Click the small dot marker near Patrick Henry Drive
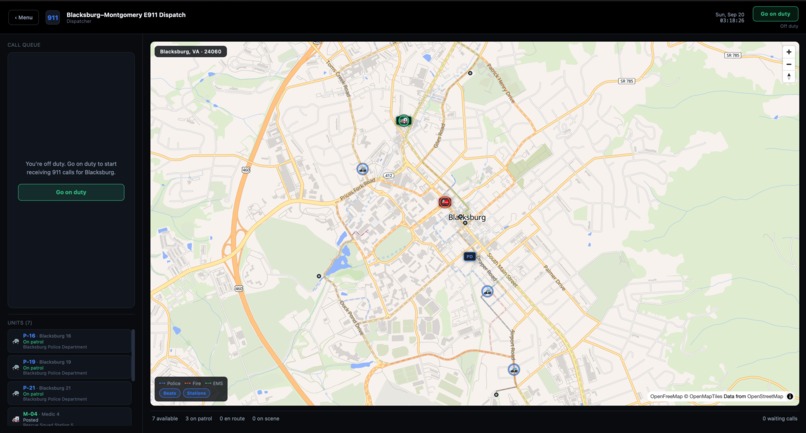The image size is (806, 433). click(470, 73)
